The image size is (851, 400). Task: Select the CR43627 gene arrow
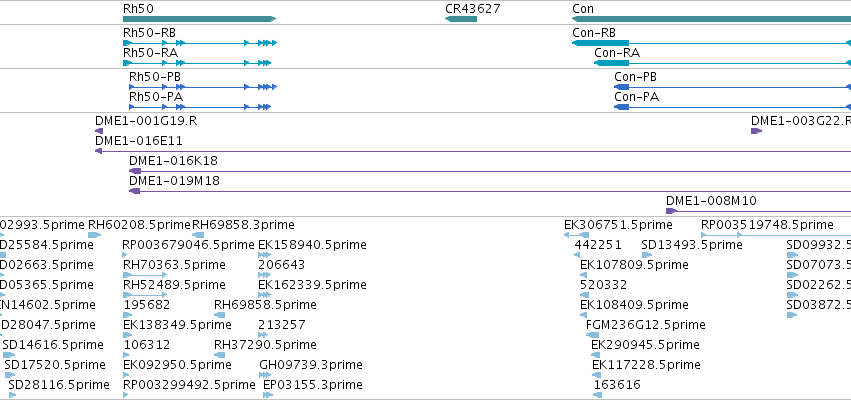(460, 19)
